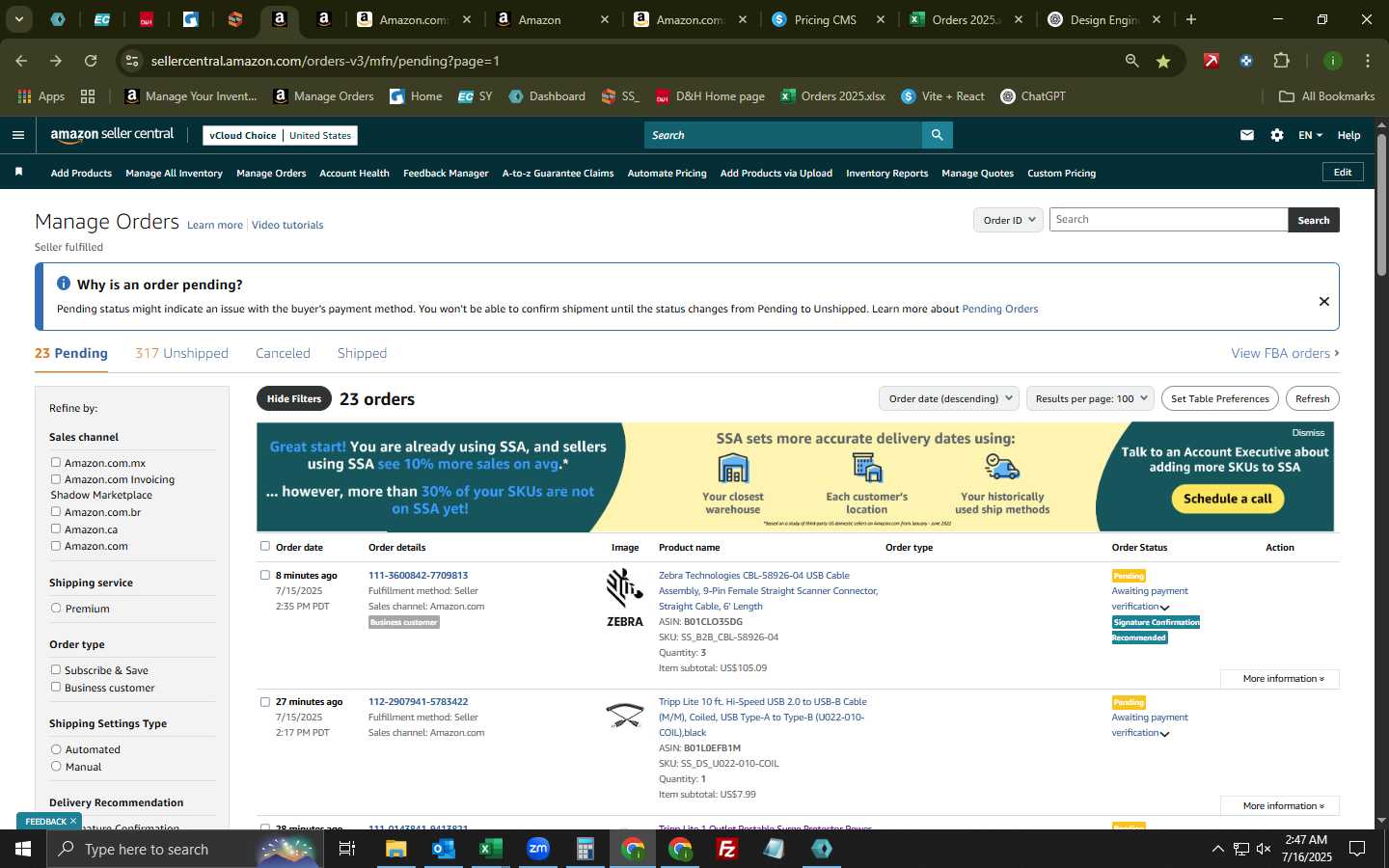Screen dimensions: 1389x868
Task: Open Task View on the taskbar
Action: (x=346, y=849)
